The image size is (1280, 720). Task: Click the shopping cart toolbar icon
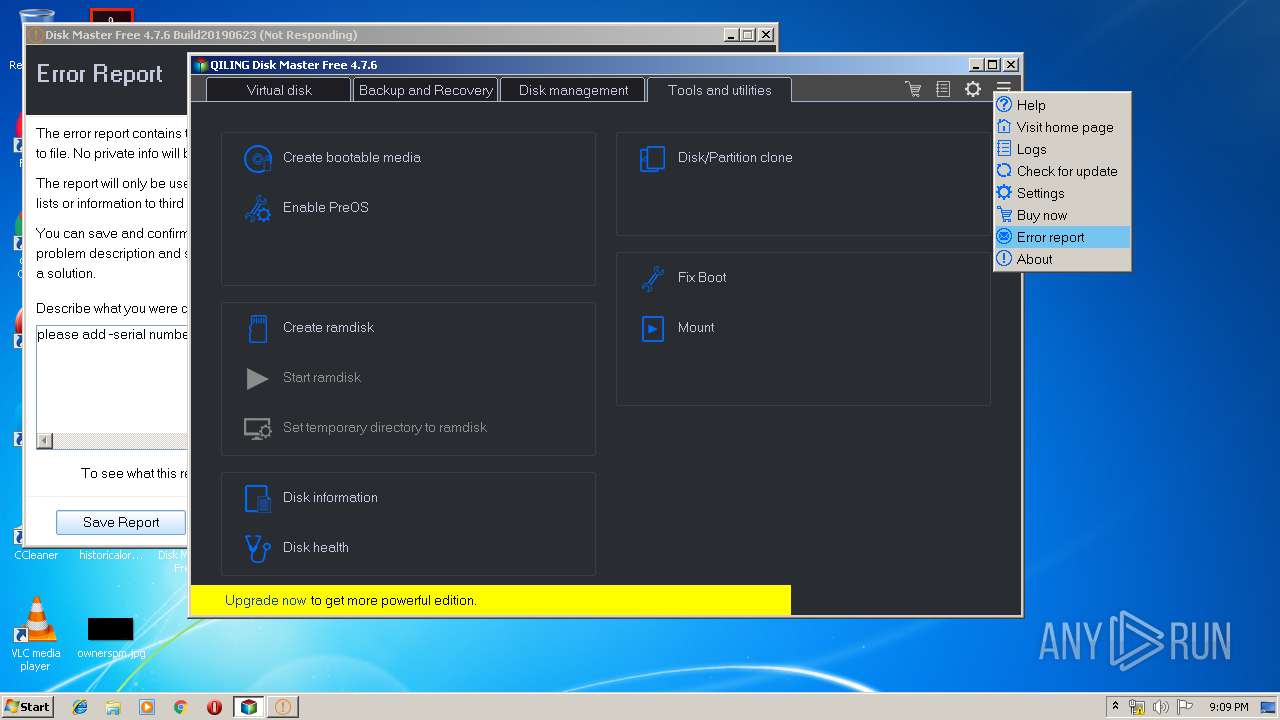coord(913,89)
